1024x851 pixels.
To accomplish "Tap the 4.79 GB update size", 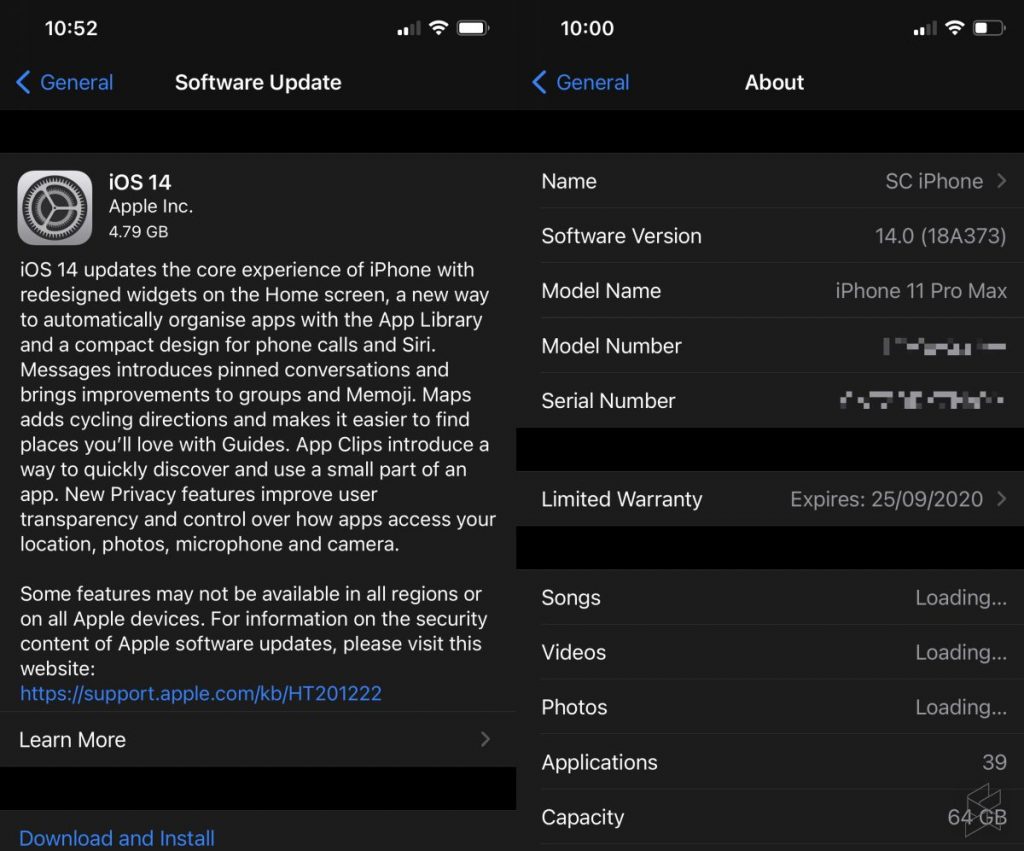I will pyautogui.click(x=138, y=232).
